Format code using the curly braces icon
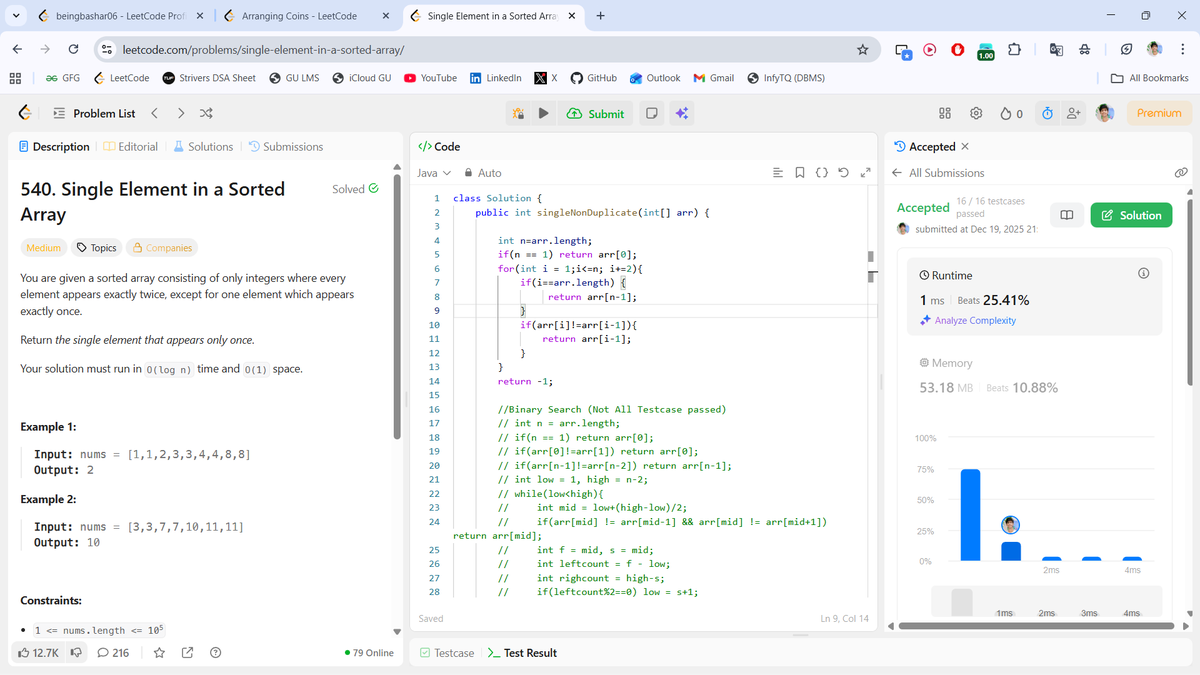Screen dimensions: 1200x675 [820, 172]
